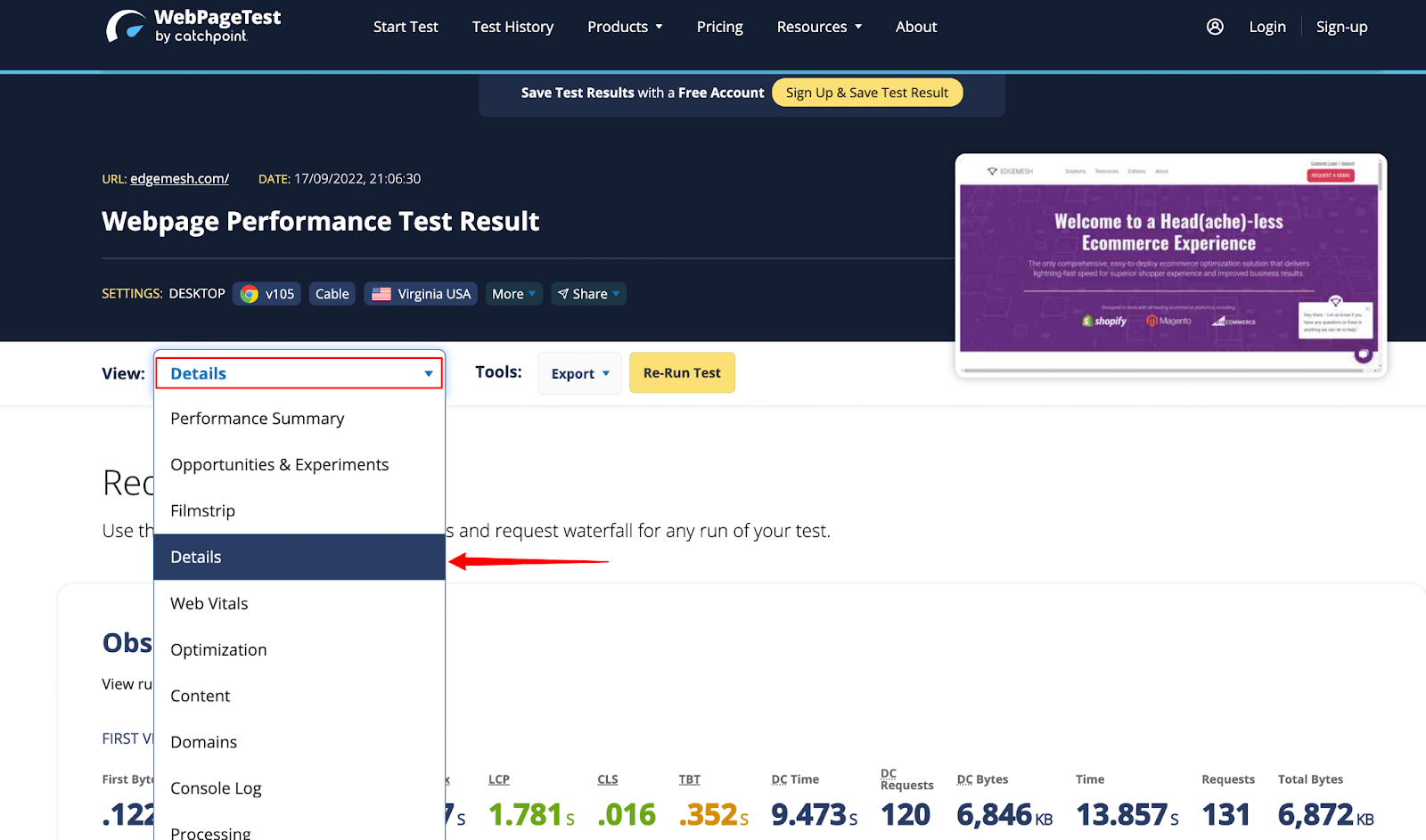The height and width of the screenshot is (840, 1426).
Task: Open the About page
Action: click(x=916, y=27)
